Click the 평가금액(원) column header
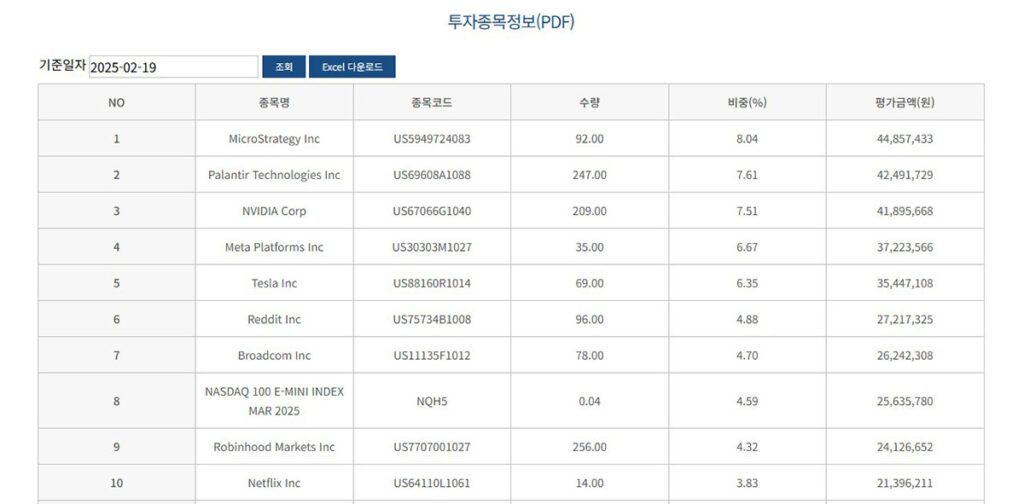Image resolution: width=1024 pixels, height=504 pixels. point(905,102)
